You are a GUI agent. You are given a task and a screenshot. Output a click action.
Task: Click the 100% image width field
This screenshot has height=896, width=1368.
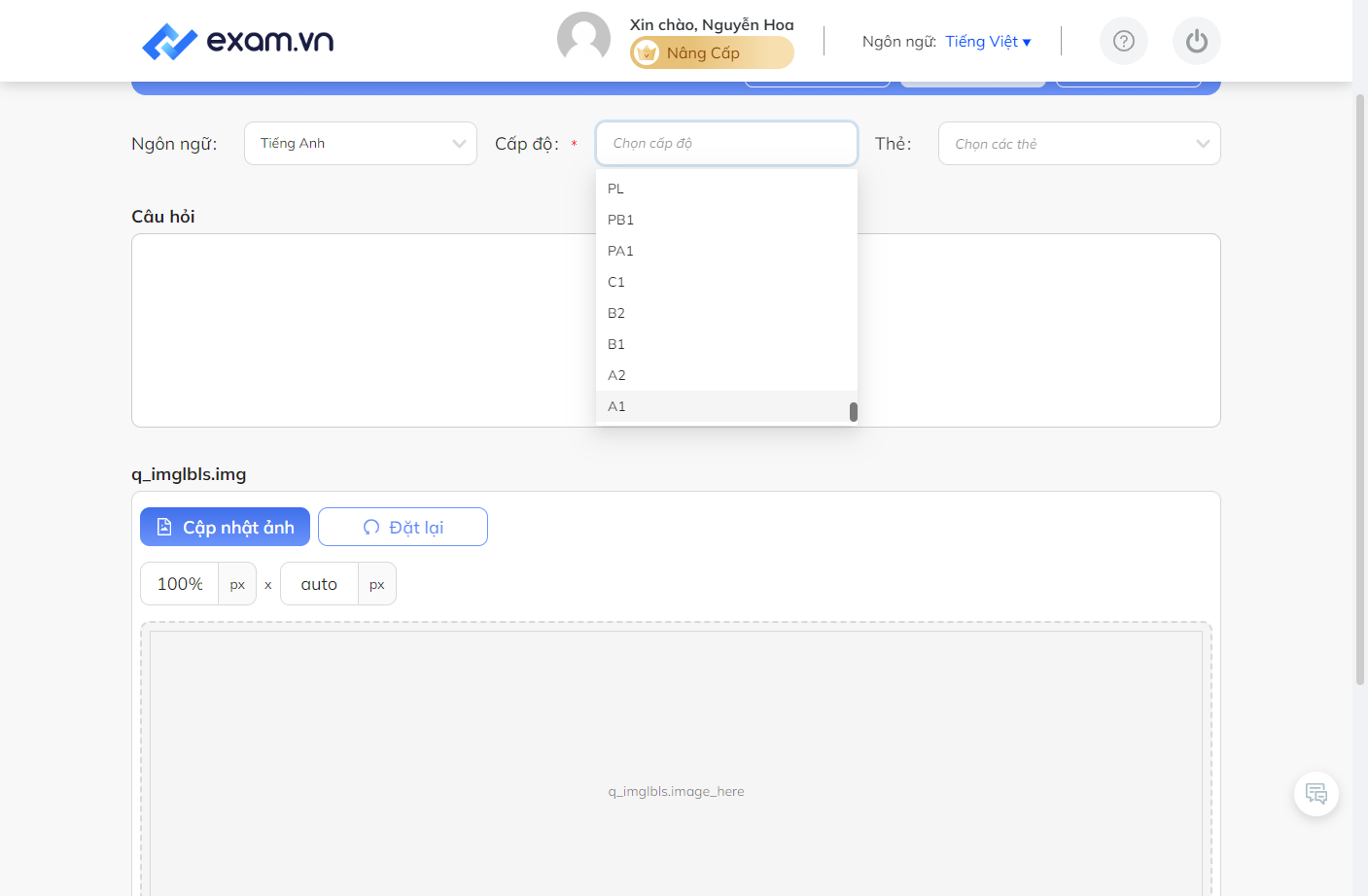click(x=180, y=584)
